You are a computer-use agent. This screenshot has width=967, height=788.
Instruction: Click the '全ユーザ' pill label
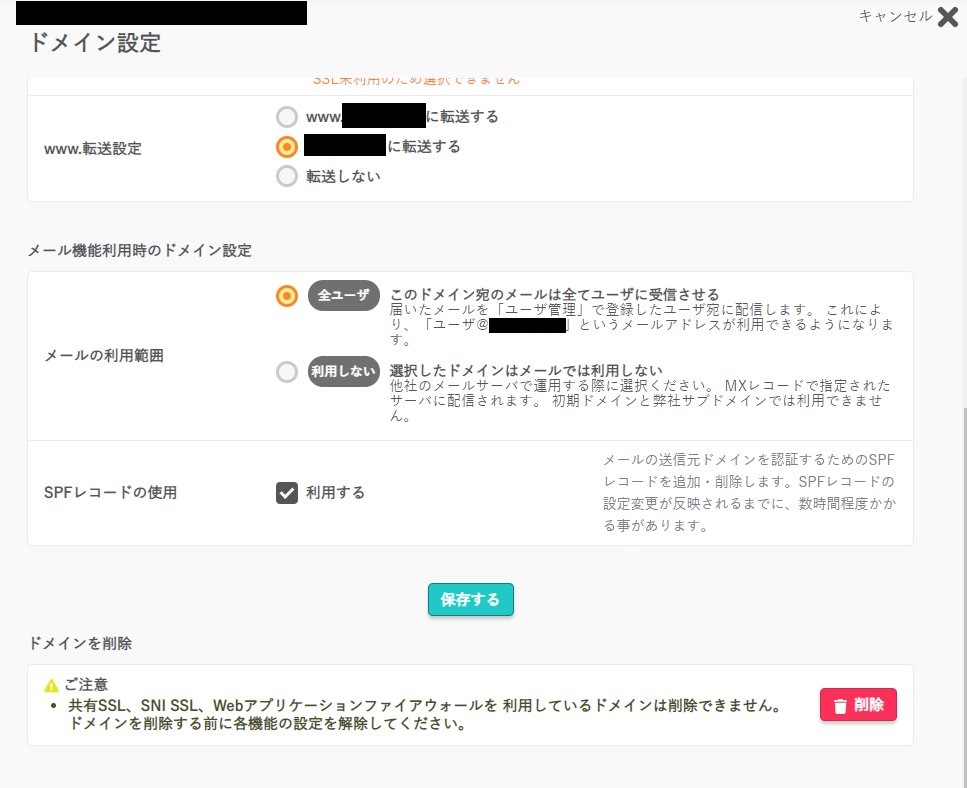click(x=344, y=295)
